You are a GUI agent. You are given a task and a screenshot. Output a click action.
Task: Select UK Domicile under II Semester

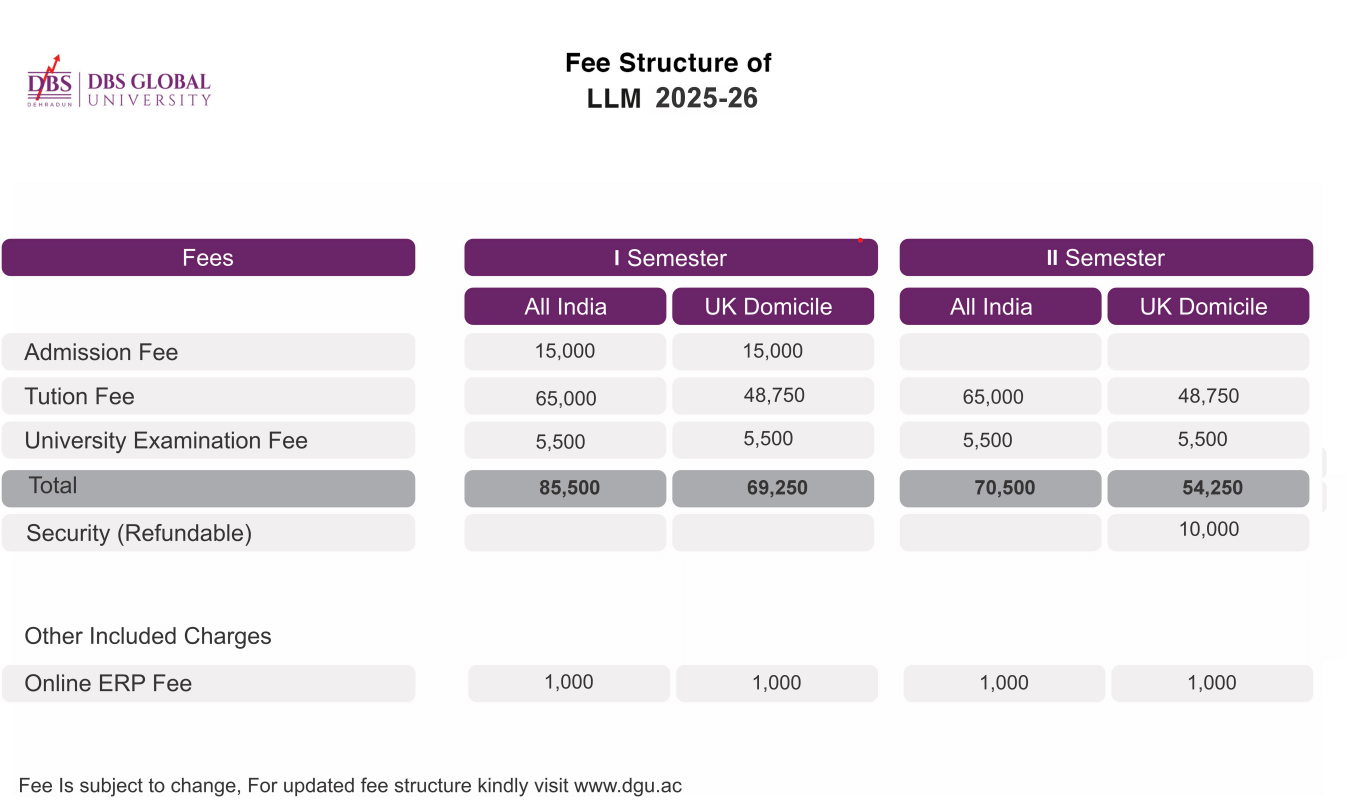(x=1207, y=307)
